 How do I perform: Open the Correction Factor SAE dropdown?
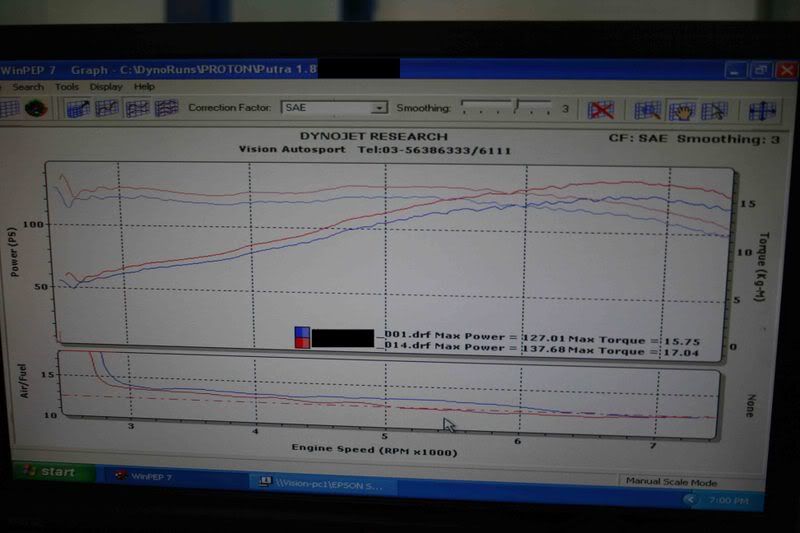pyautogui.click(x=379, y=108)
